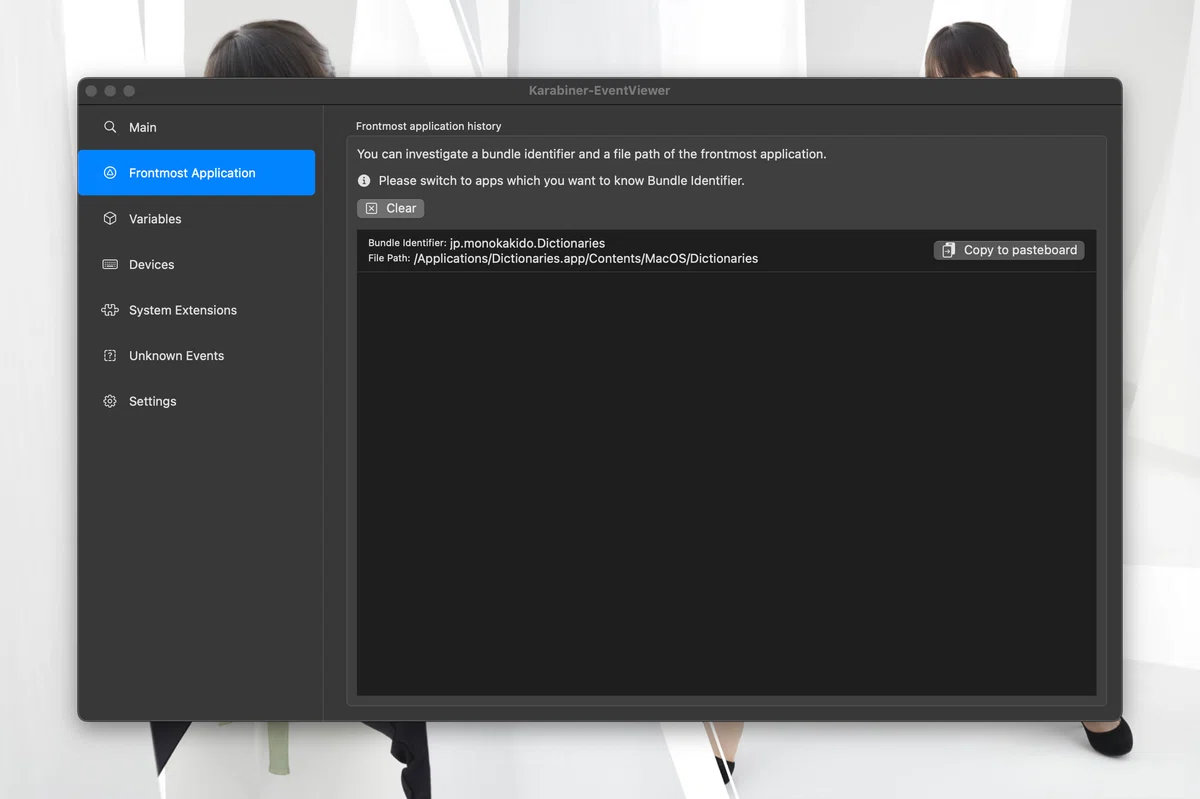Select Frontmost Application in the sidebar
The width and height of the screenshot is (1200, 799).
point(196,173)
